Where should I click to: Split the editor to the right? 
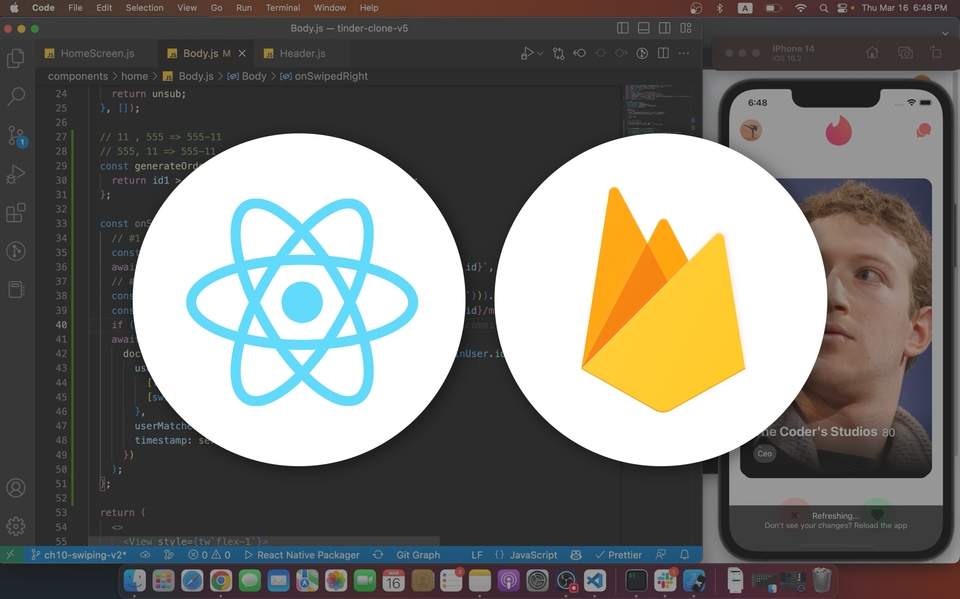point(663,53)
